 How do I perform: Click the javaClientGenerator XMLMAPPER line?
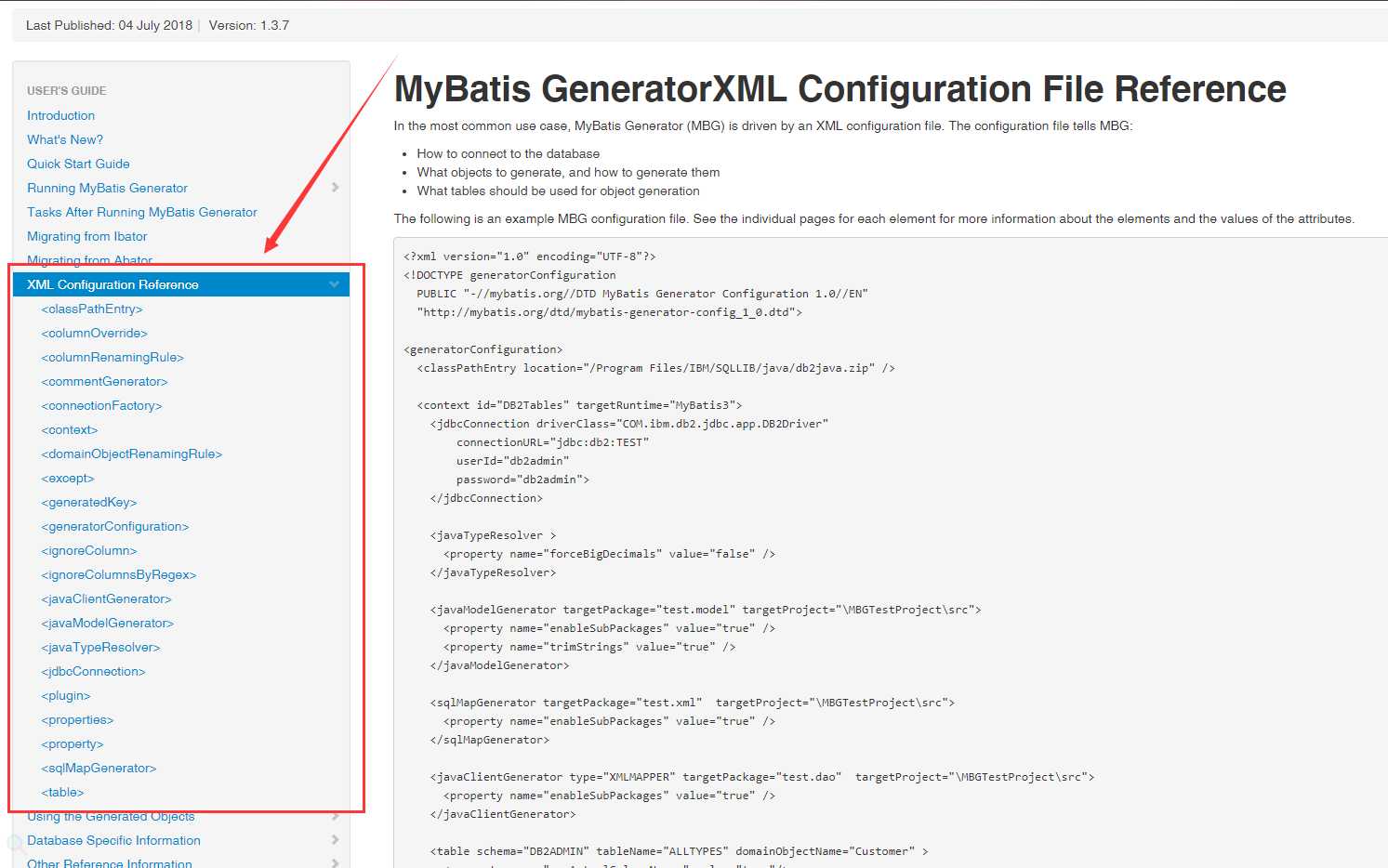[x=762, y=777]
